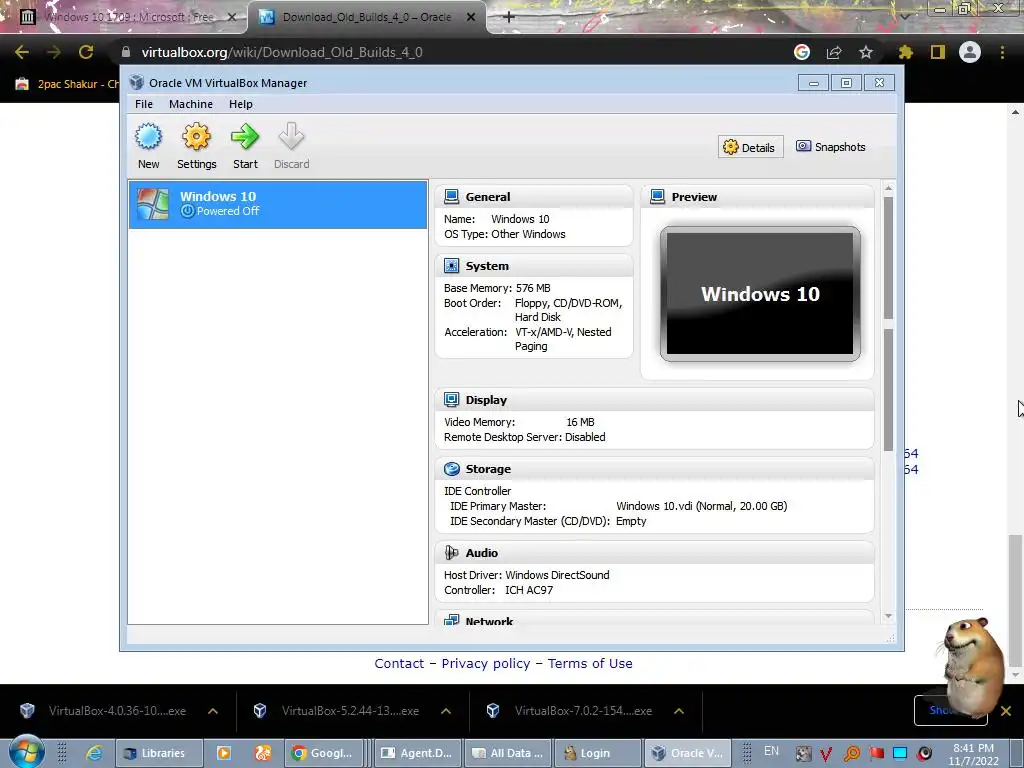1024x768 pixels.
Task: Click the System section header
Action: 534,266
